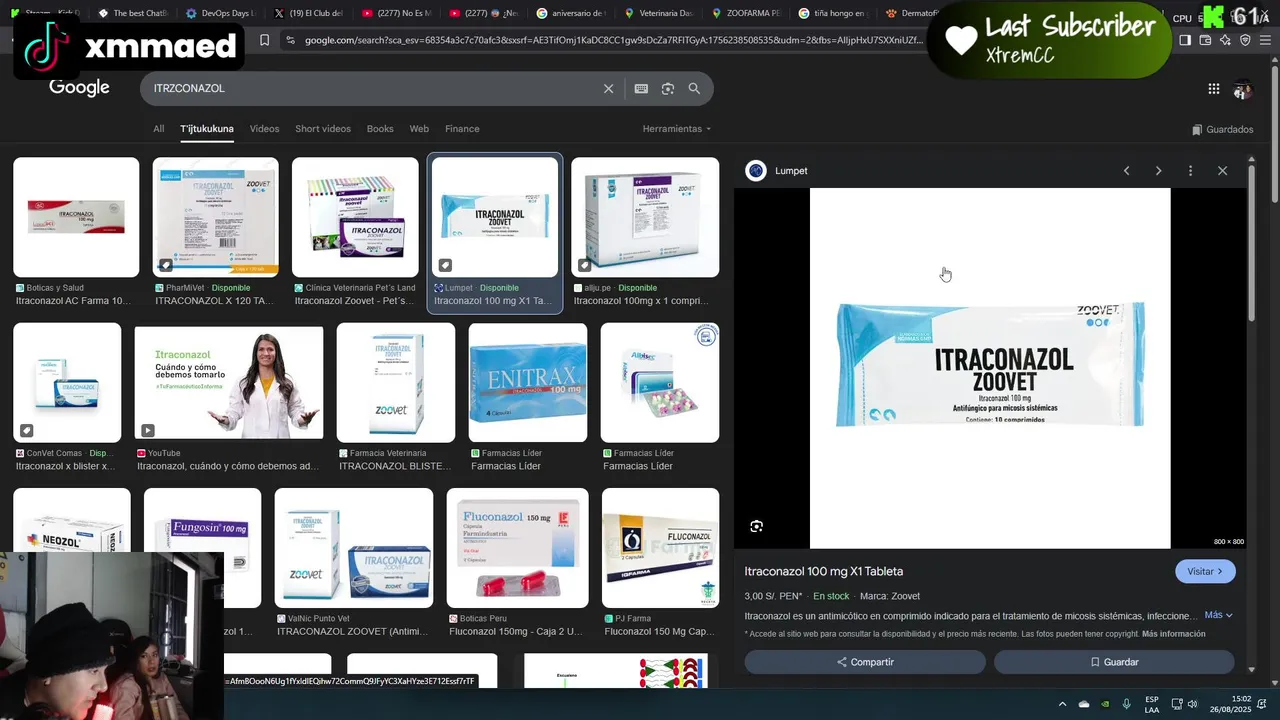The image size is (1280, 720).
Task: Switch to the Videos tab
Action: pos(264,129)
